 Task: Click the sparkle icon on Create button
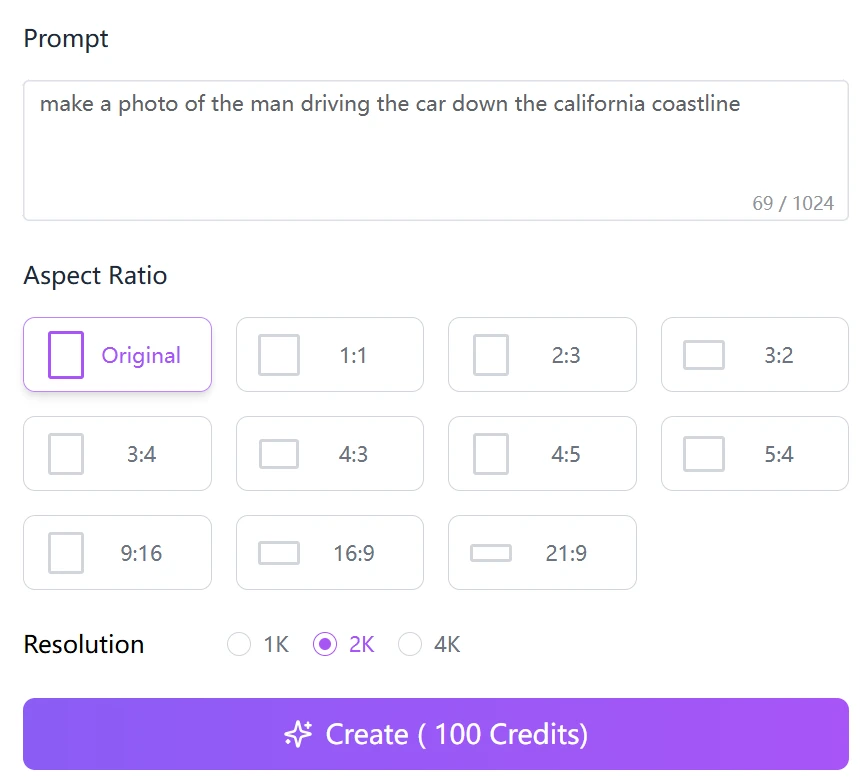298,735
